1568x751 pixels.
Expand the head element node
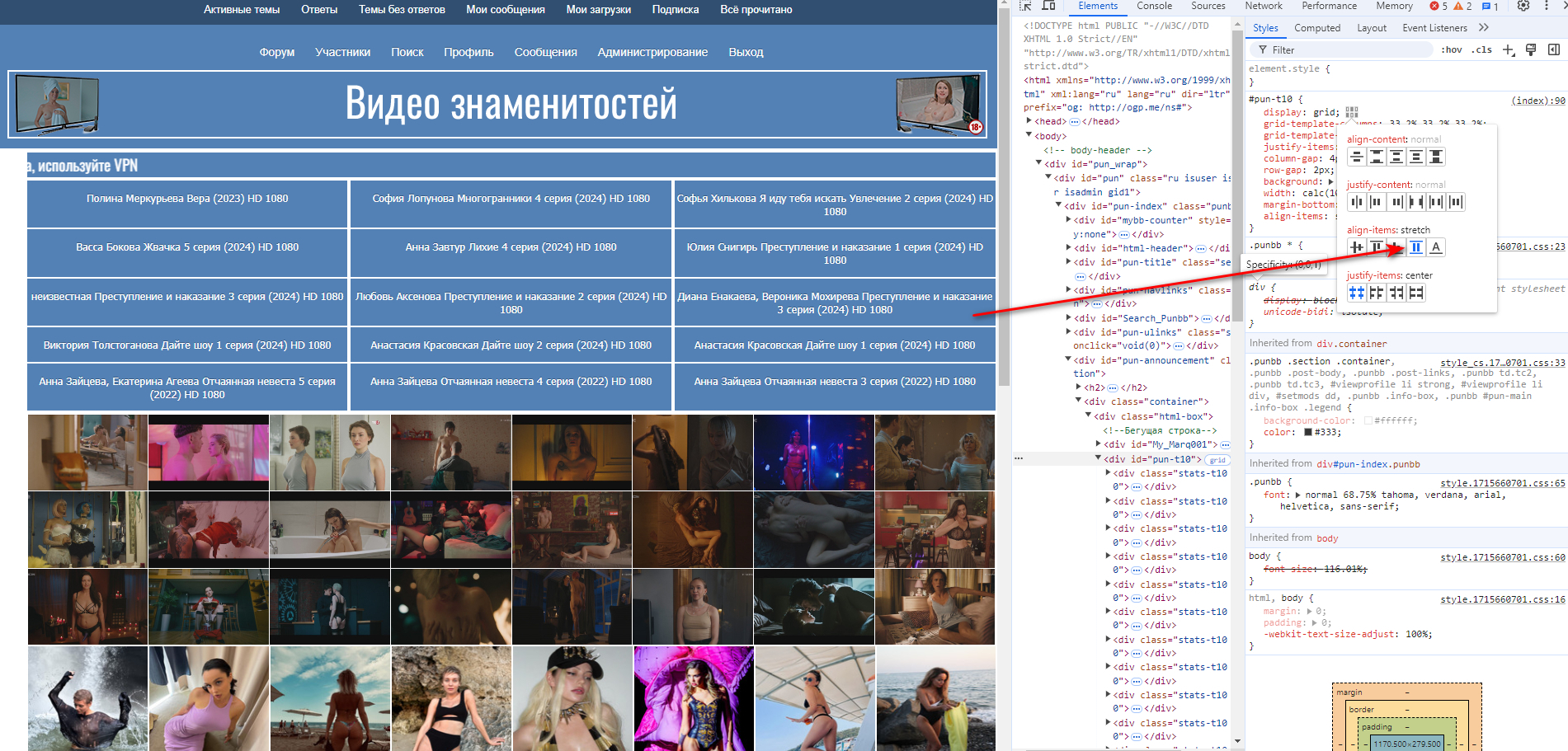pyautogui.click(x=1029, y=121)
